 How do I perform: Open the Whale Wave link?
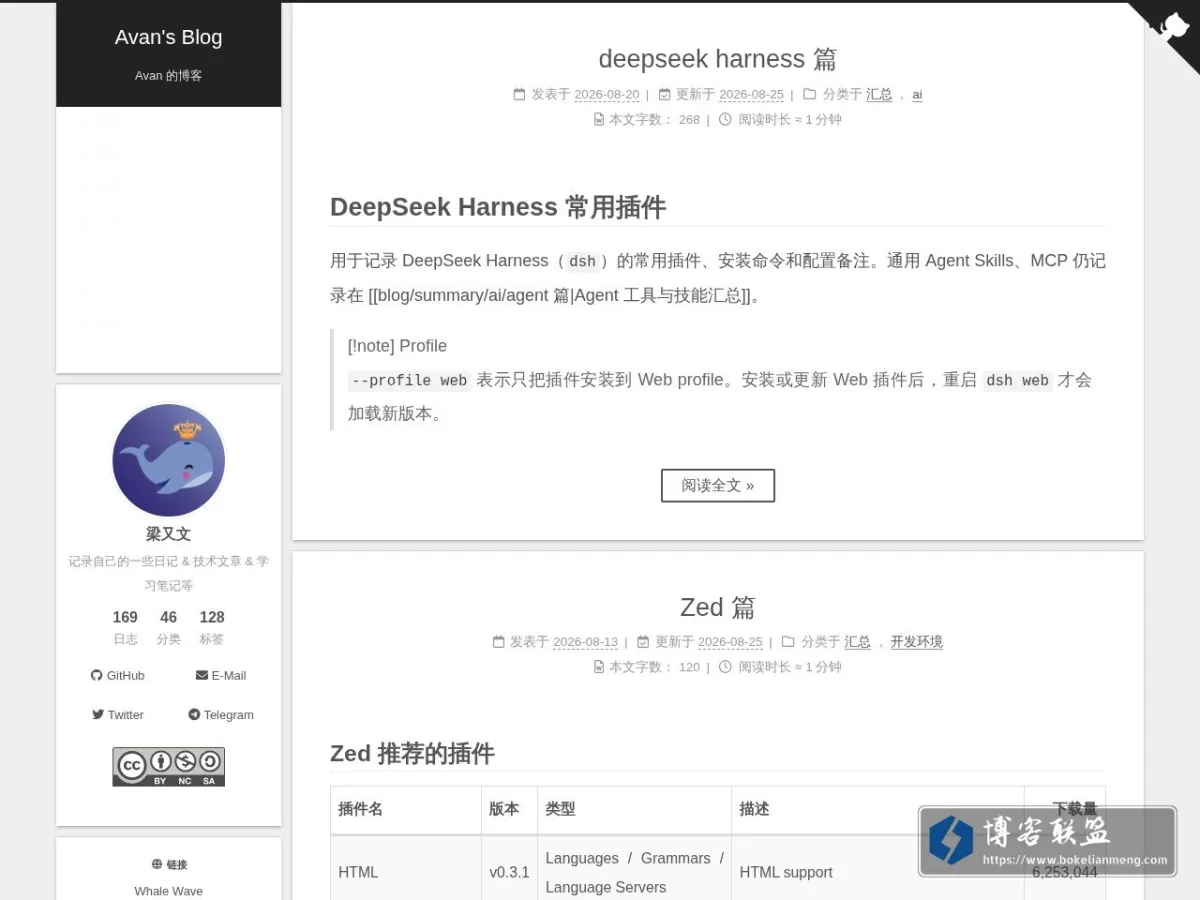(168, 891)
